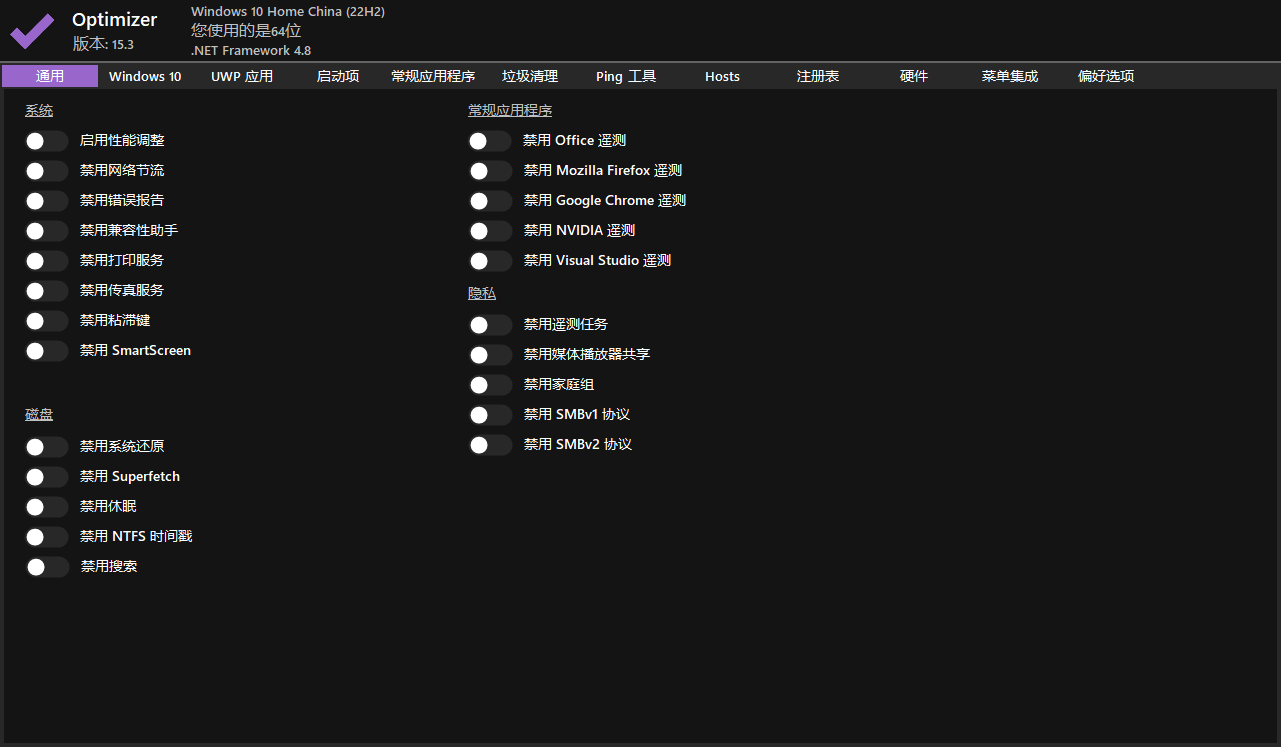The image size is (1281, 747).
Task: Click the 版本: 15.3 label
Action: 103,44
